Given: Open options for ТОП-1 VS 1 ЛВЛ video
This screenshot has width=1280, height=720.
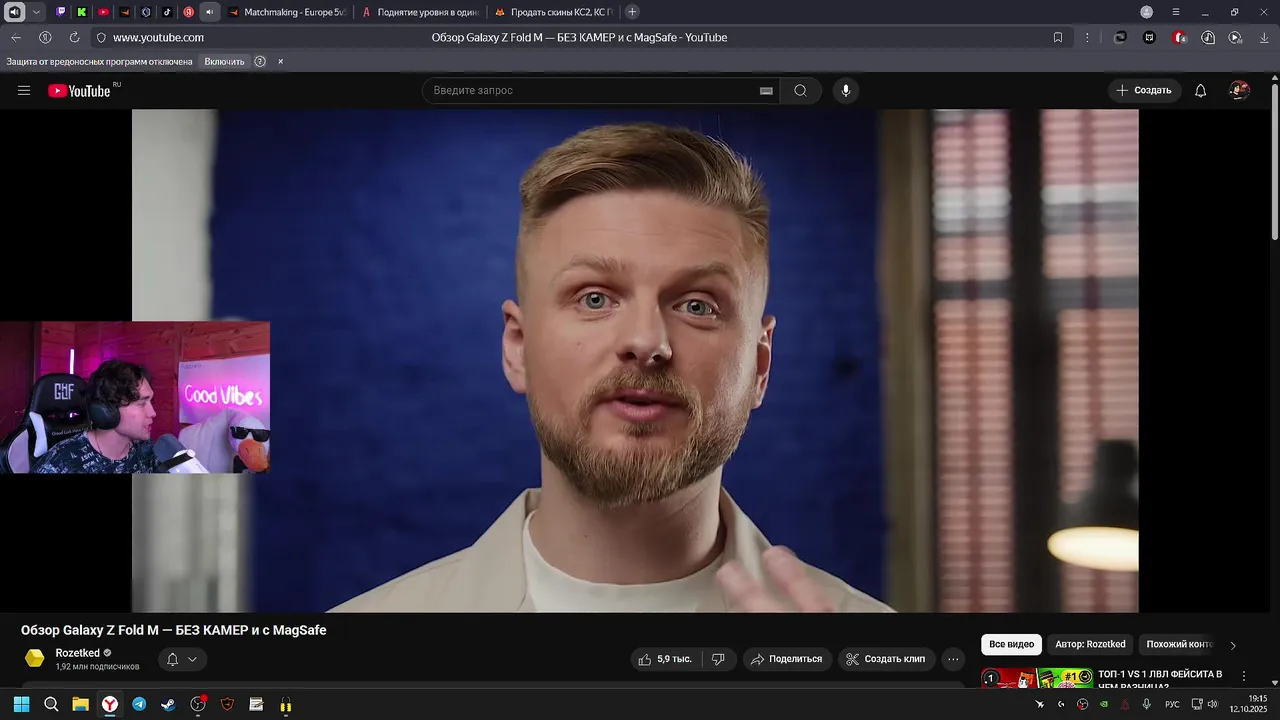Looking at the screenshot, I should 1244,677.
